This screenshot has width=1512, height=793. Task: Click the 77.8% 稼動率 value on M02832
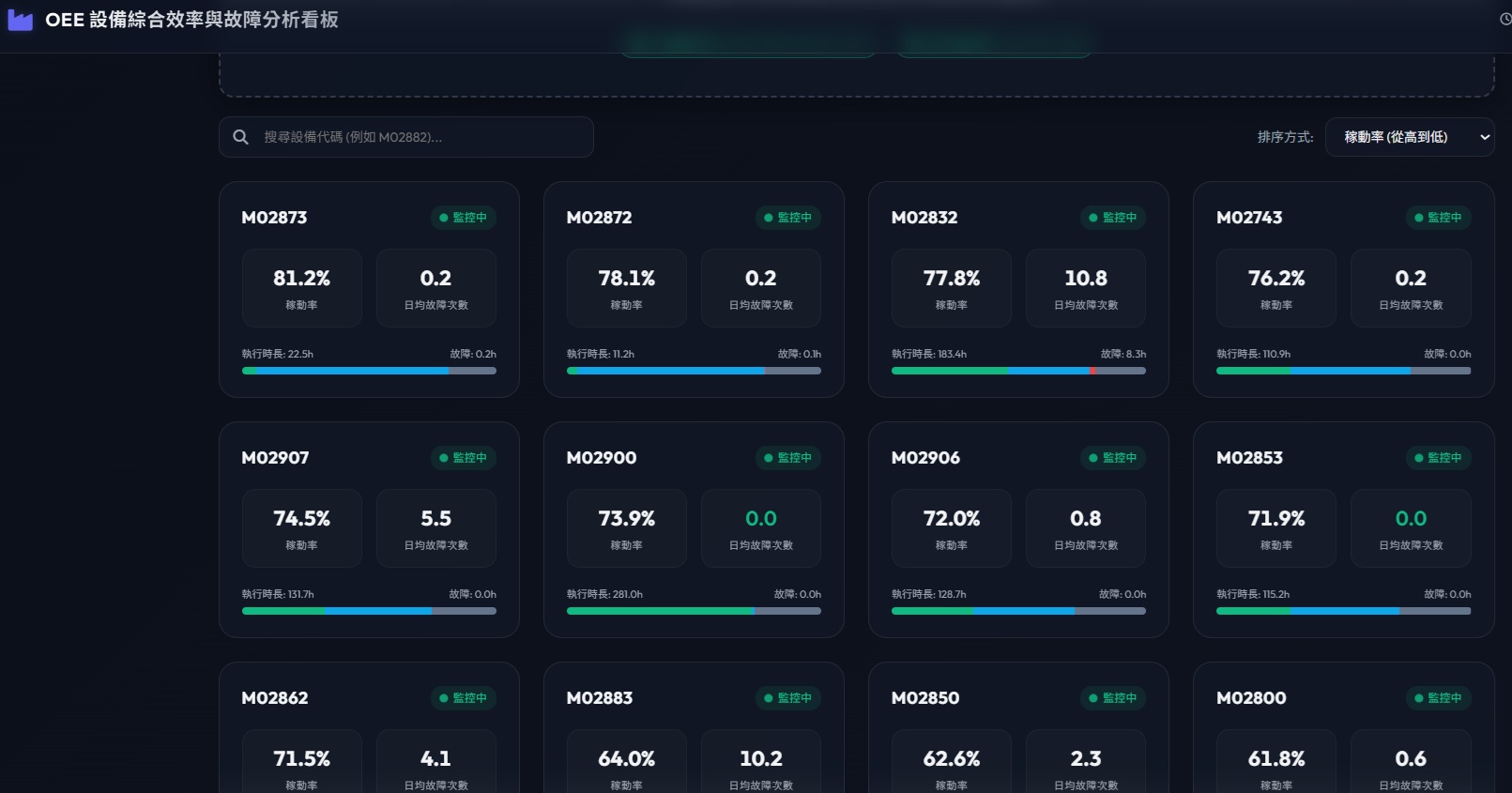[x=952, y=279]
